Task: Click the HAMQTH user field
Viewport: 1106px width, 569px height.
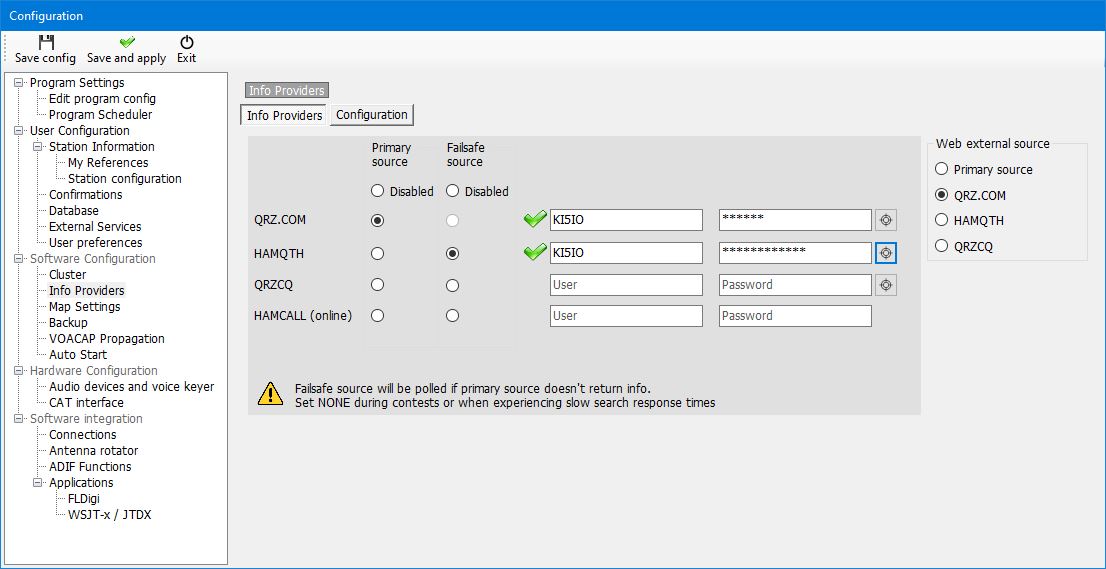Action: point(626,252)
